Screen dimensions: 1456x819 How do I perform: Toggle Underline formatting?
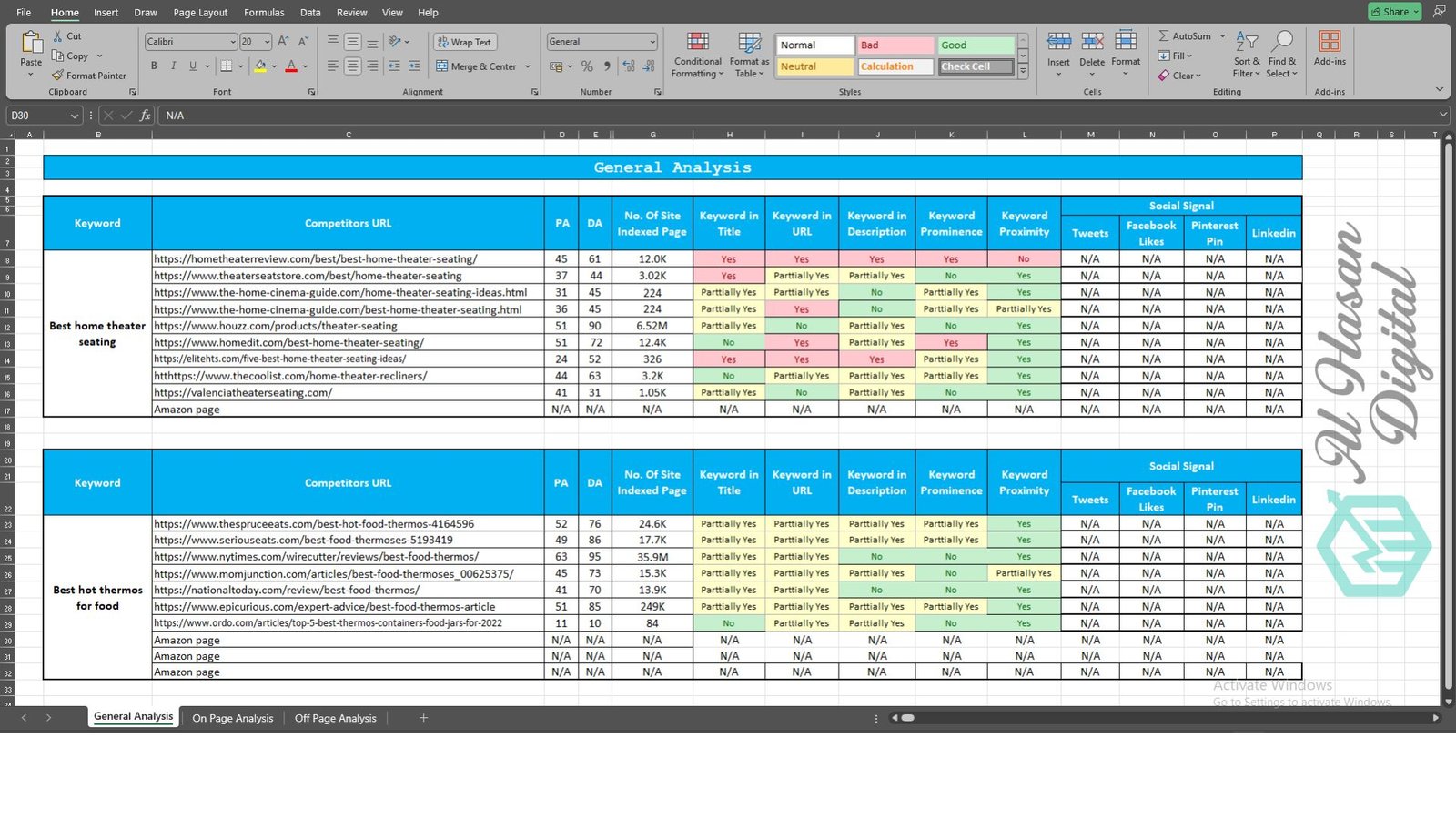click(x=193, y=66)
